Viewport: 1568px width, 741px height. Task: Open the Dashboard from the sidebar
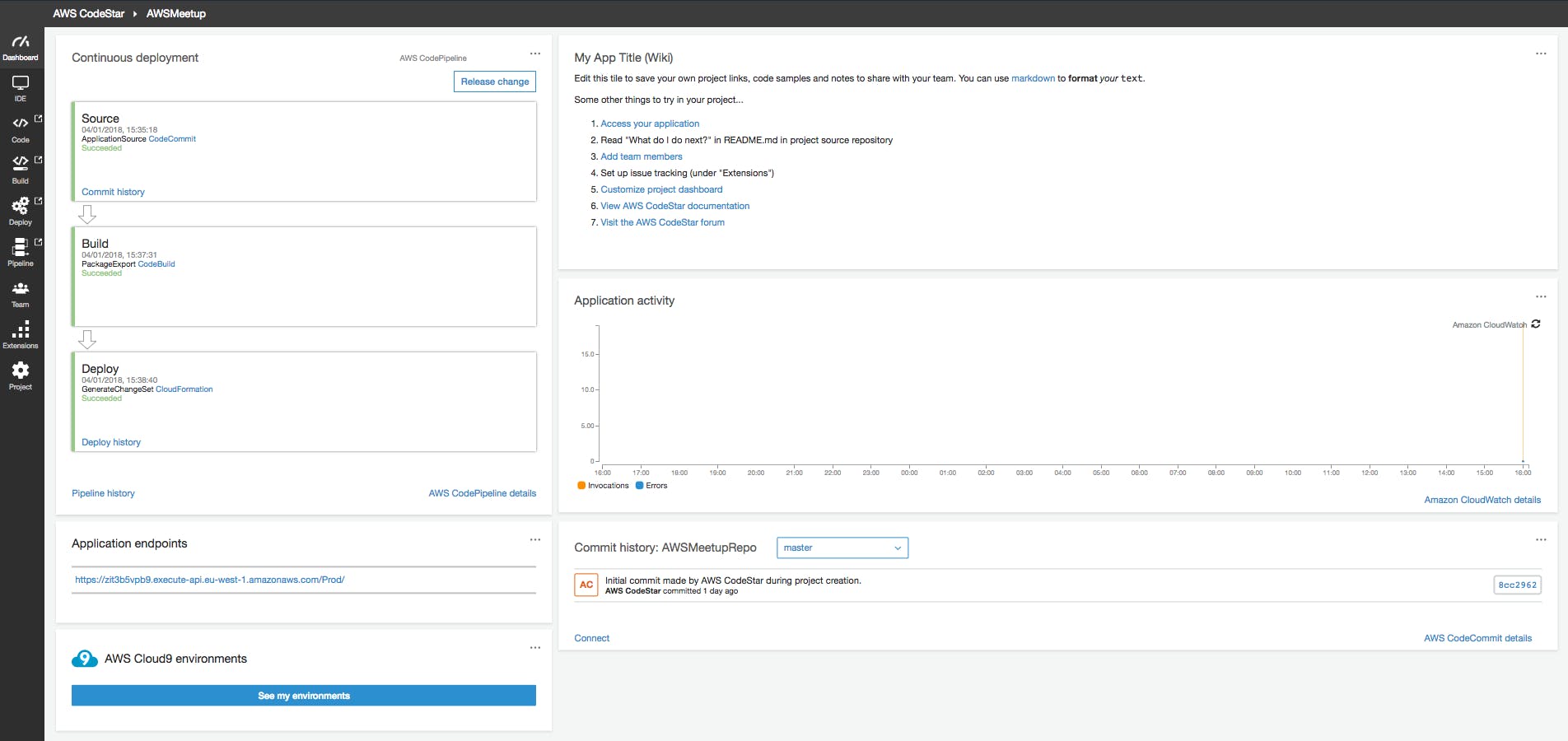tap(21, 45)
